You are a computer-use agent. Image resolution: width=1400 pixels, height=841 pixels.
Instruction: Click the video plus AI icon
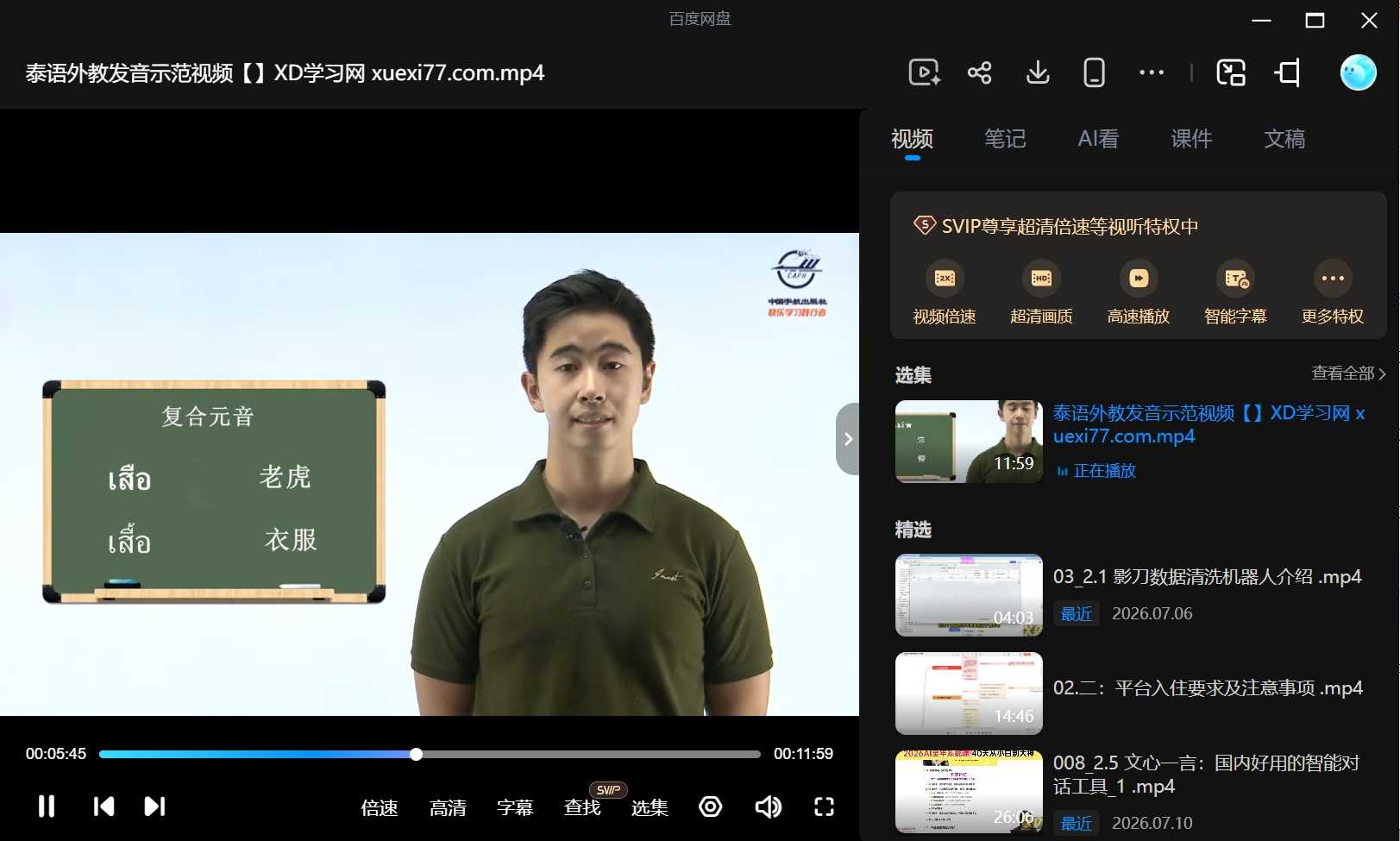point(924,72)
